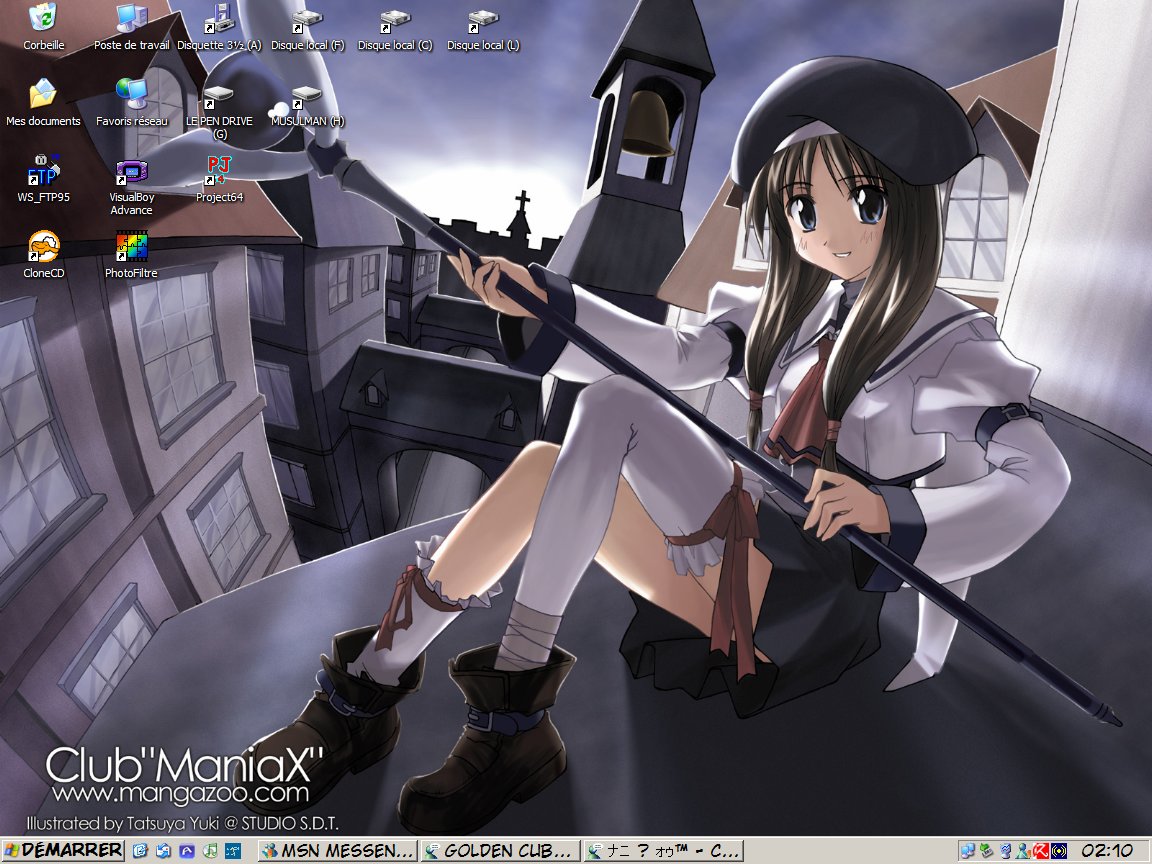Launch the green music note quick launch icon
Viewport: 1152px width, 864px height.
(x=210, y=851)
